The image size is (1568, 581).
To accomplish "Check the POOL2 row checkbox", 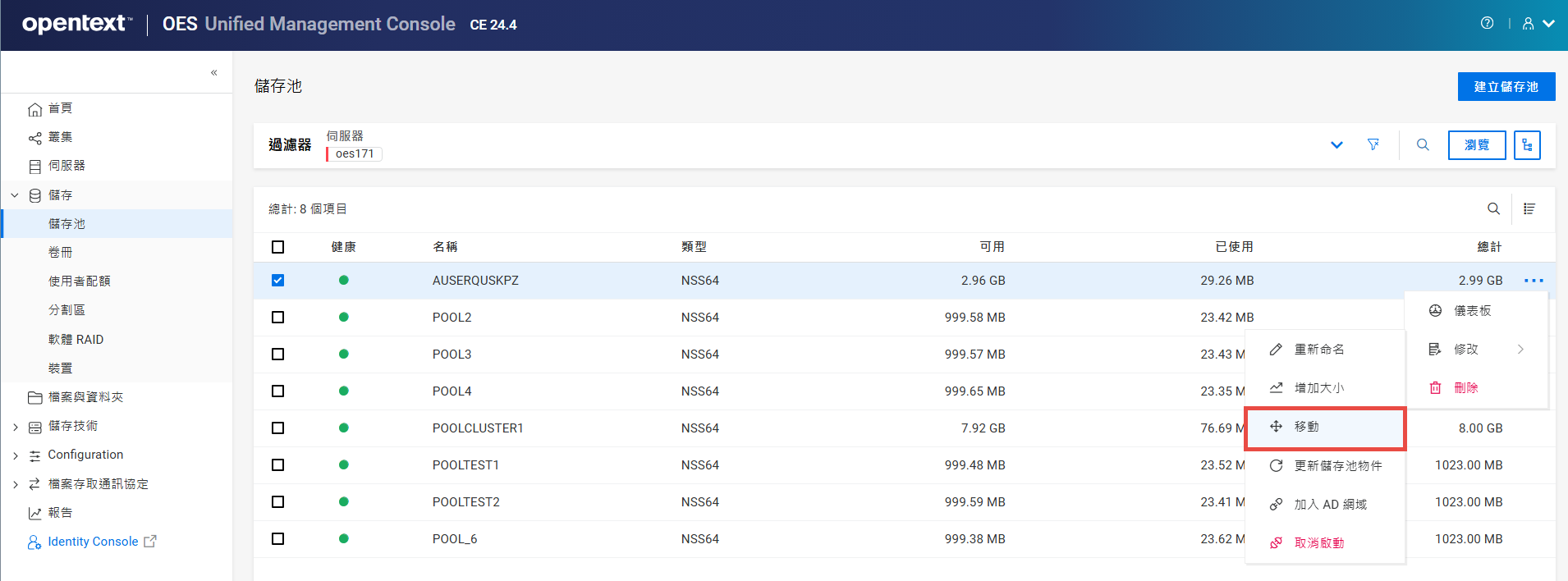I will [x=277, y=318].
